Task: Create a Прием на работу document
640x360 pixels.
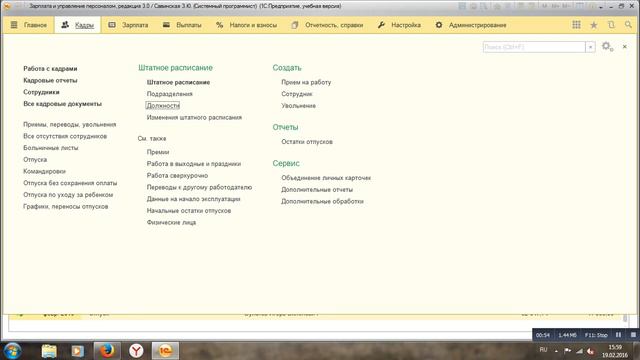Action: pyautogui.click(x=306, y=82)
